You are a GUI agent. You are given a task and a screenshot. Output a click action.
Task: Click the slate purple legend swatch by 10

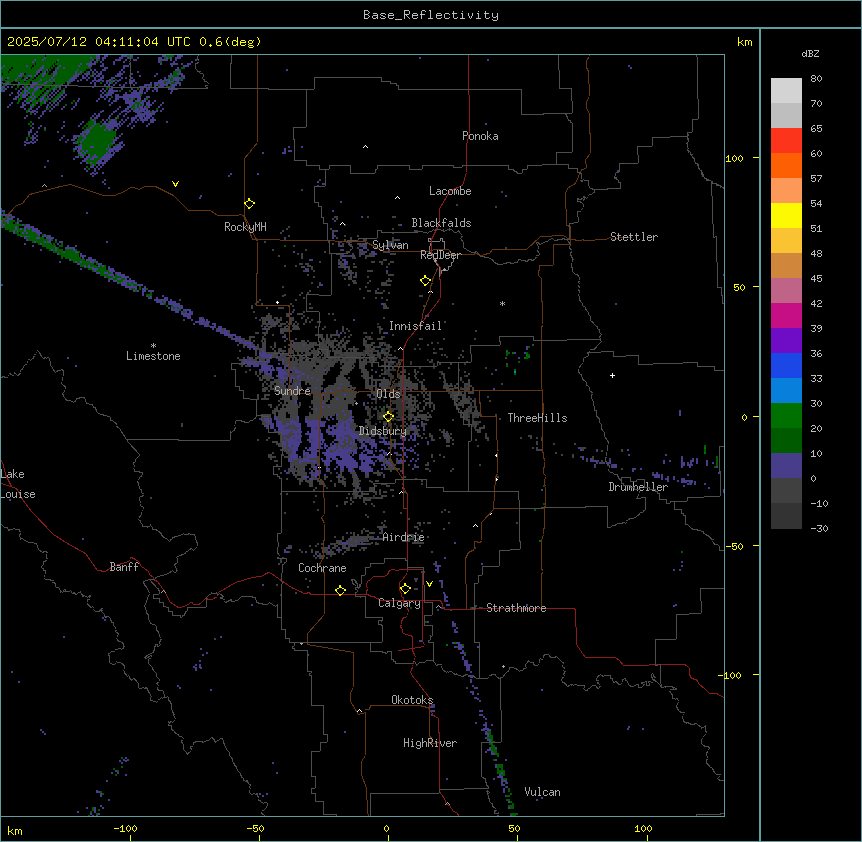click(786, 466)
